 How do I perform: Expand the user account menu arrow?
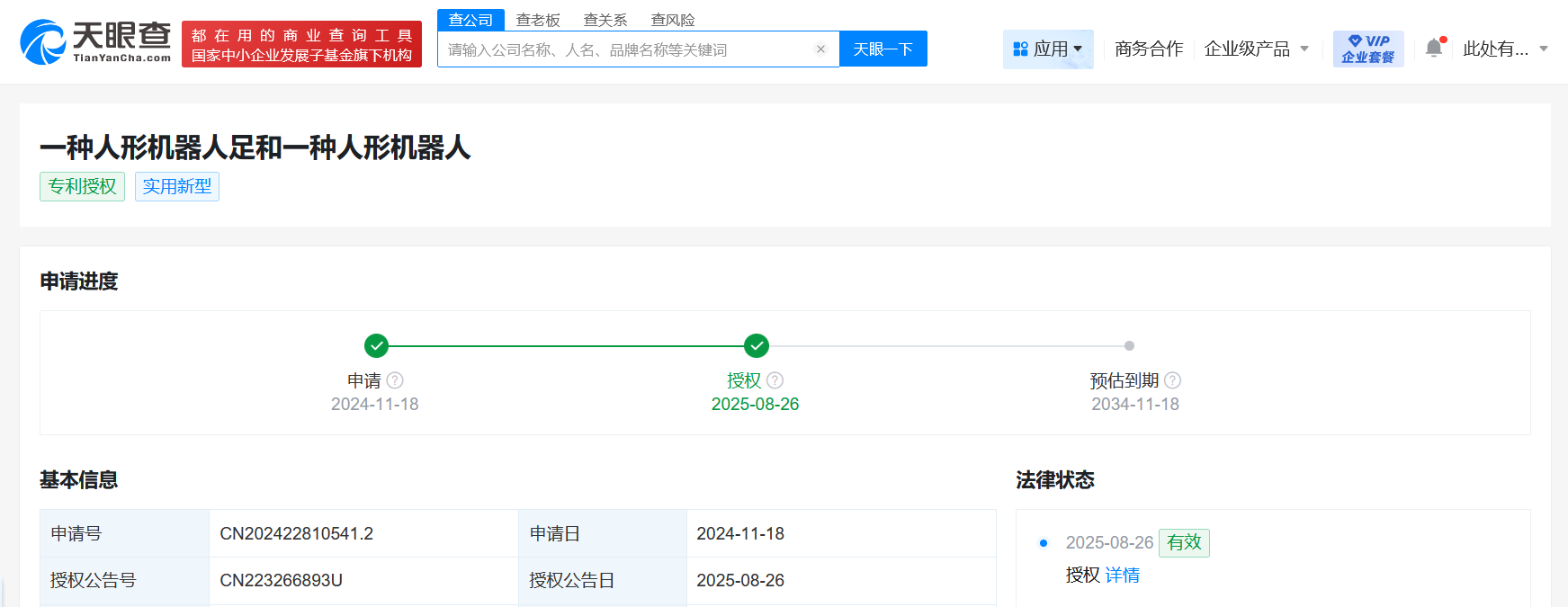[1544, 49]
